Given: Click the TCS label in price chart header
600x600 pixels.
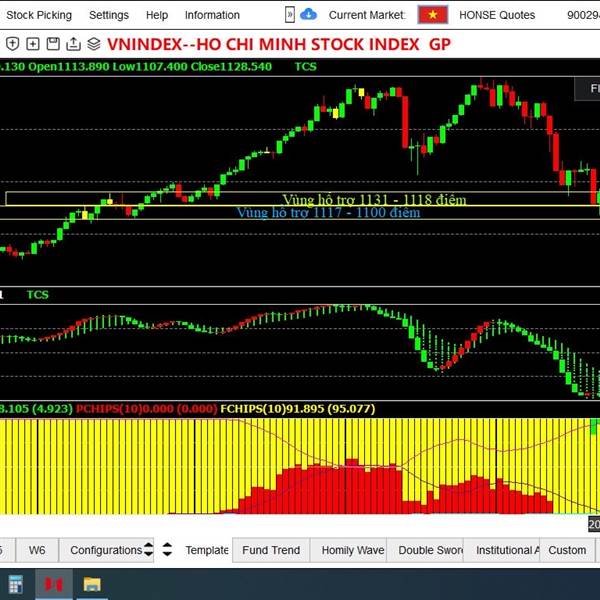Looking at the screenshot, I should pos(306,67).
